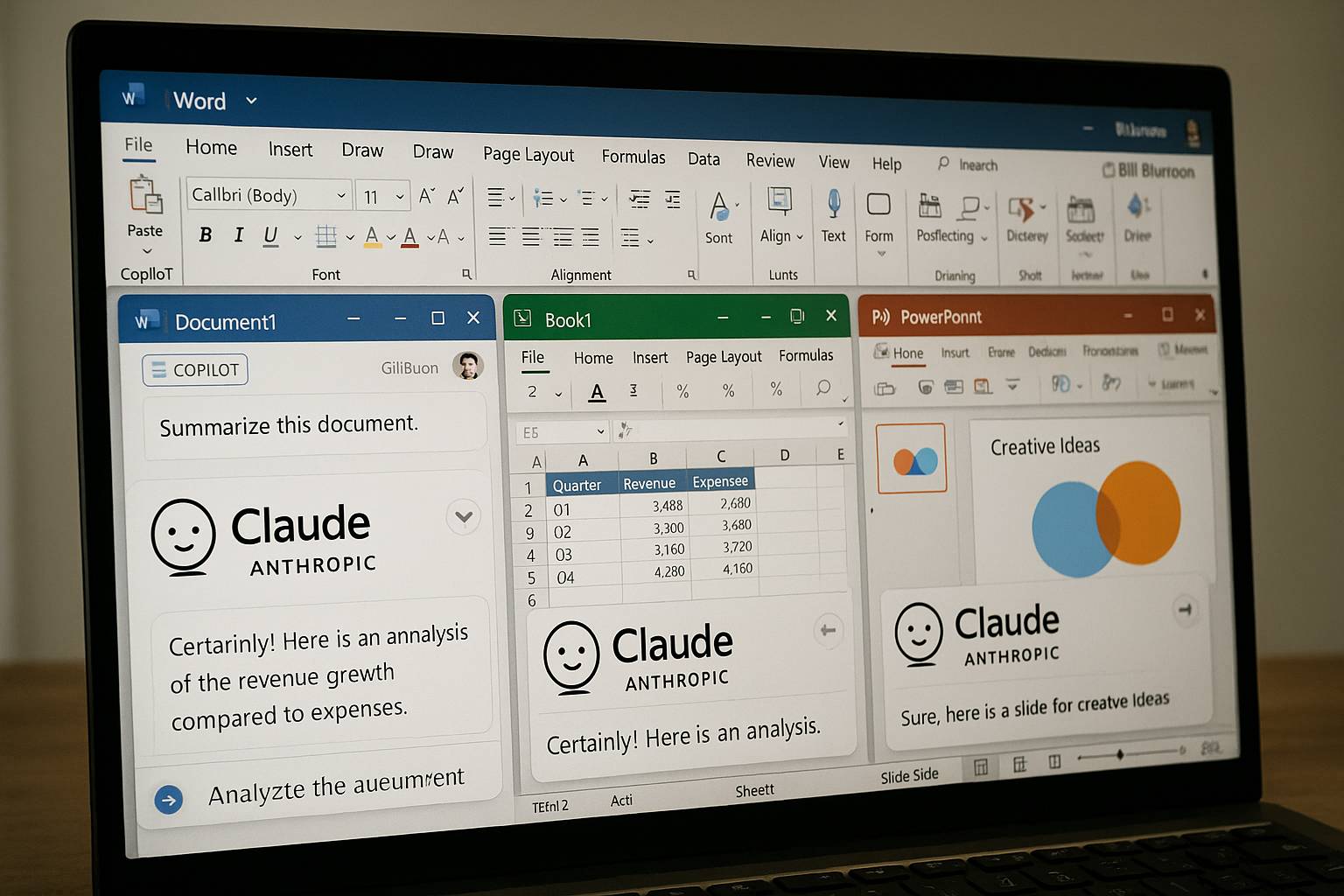Switch to the Review tab
This screenshot has height=896, width=1344.
click(x=770, y=161)
